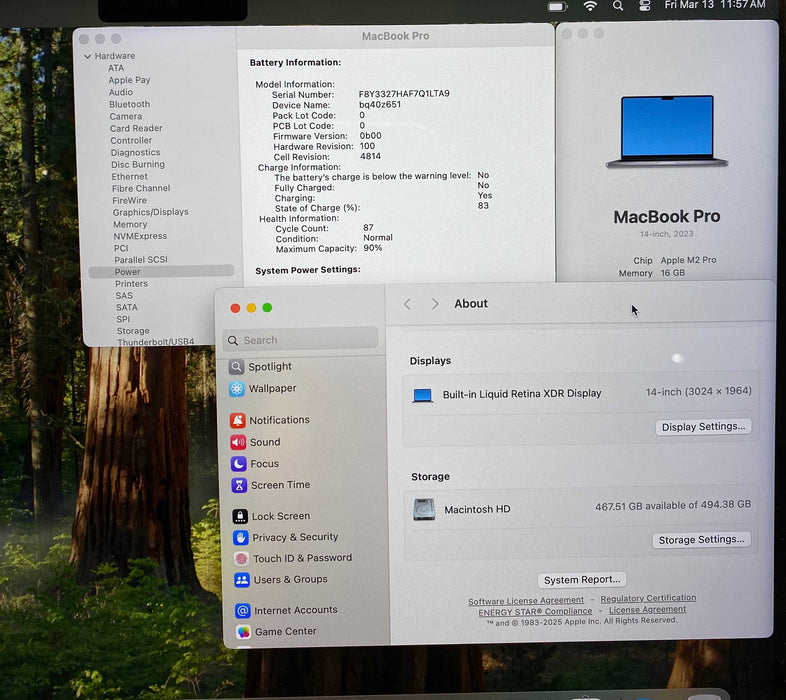The image size is (786, 700).
Task: Open ENERGY STAR Compliance link
Action: click(x=535, y=612)
